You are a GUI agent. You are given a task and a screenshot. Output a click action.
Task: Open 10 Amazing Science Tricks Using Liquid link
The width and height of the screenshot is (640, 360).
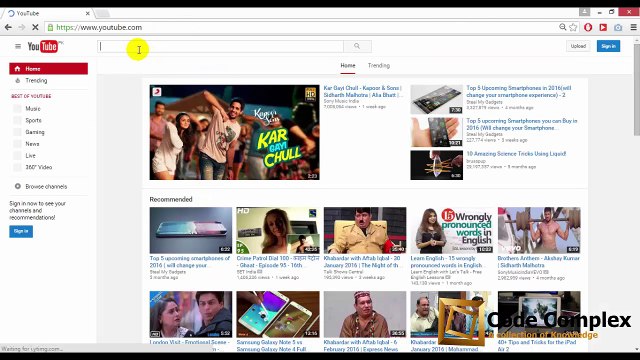point(516,154)
